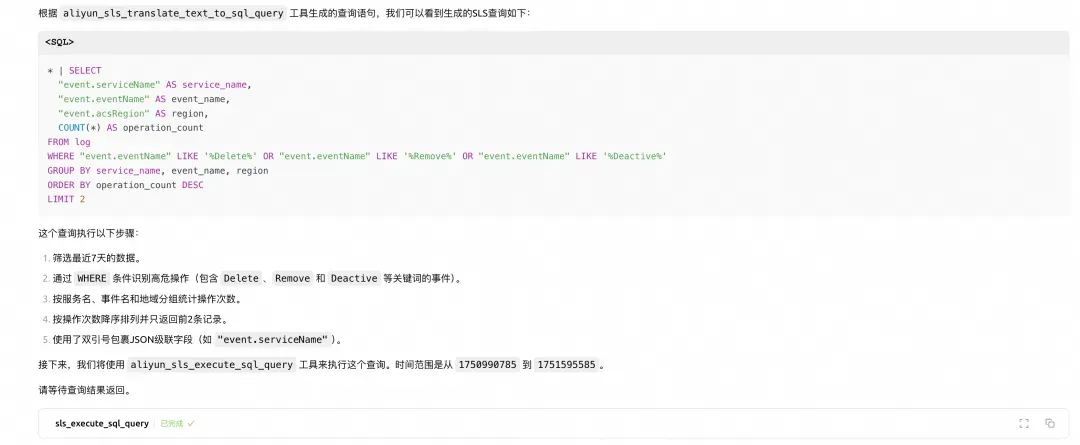
Task: Click the SELECT keyword in the SQL
Action: [85, 71]
